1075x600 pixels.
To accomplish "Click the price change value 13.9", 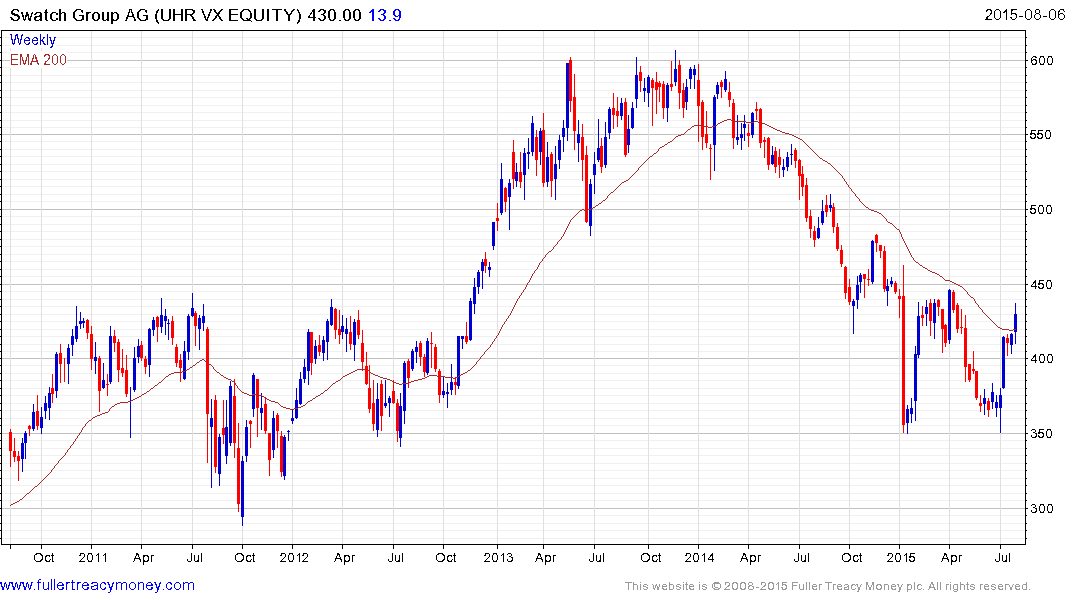I will (385, 15).
